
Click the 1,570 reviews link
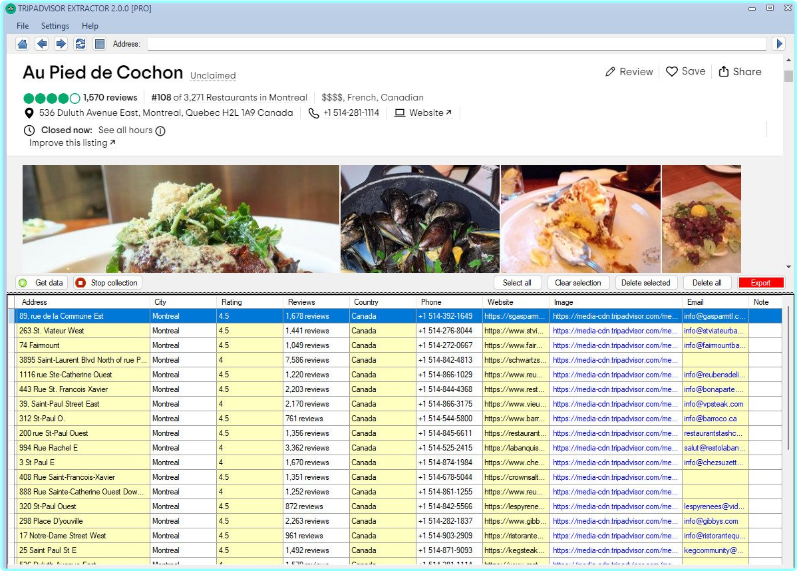point(110,98)
